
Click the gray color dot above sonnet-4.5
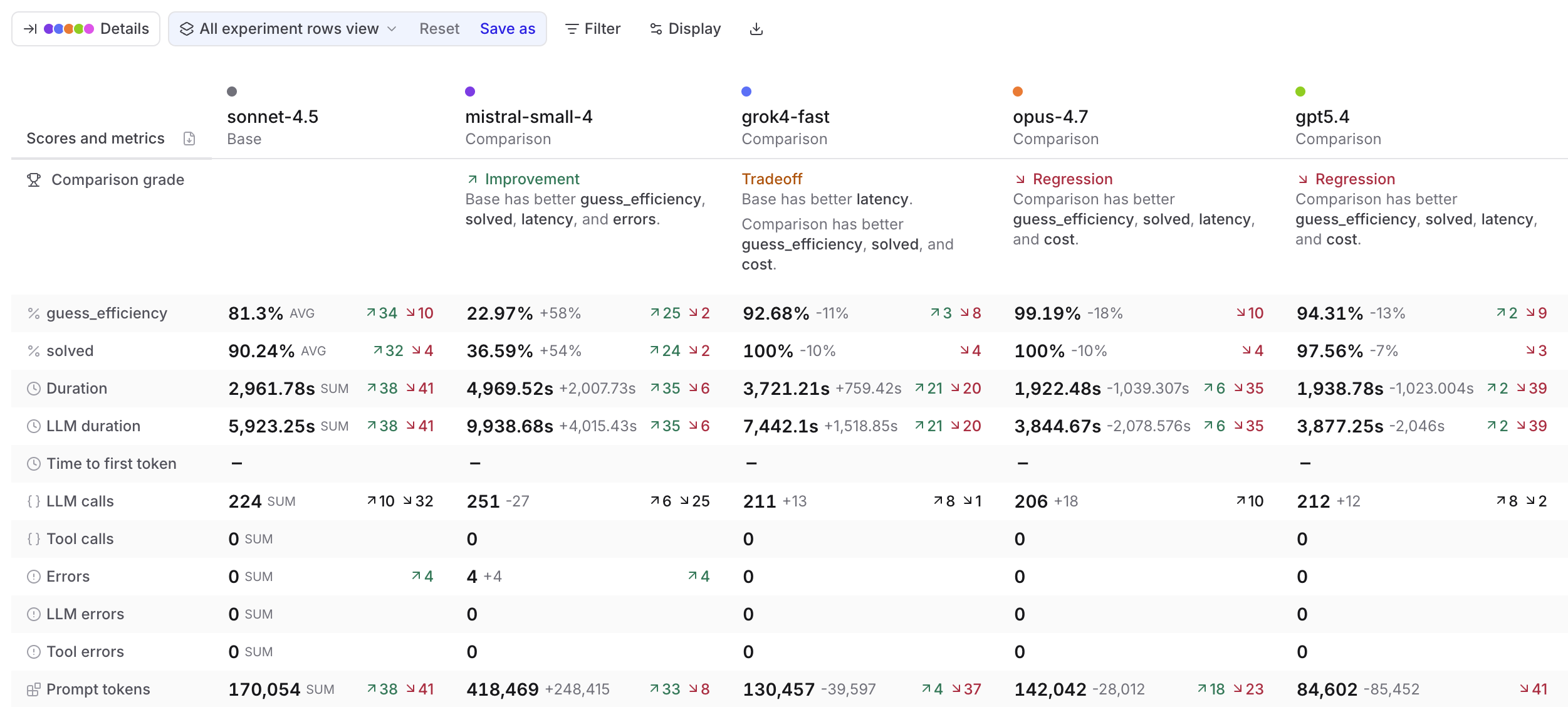[x=232, y=92]
